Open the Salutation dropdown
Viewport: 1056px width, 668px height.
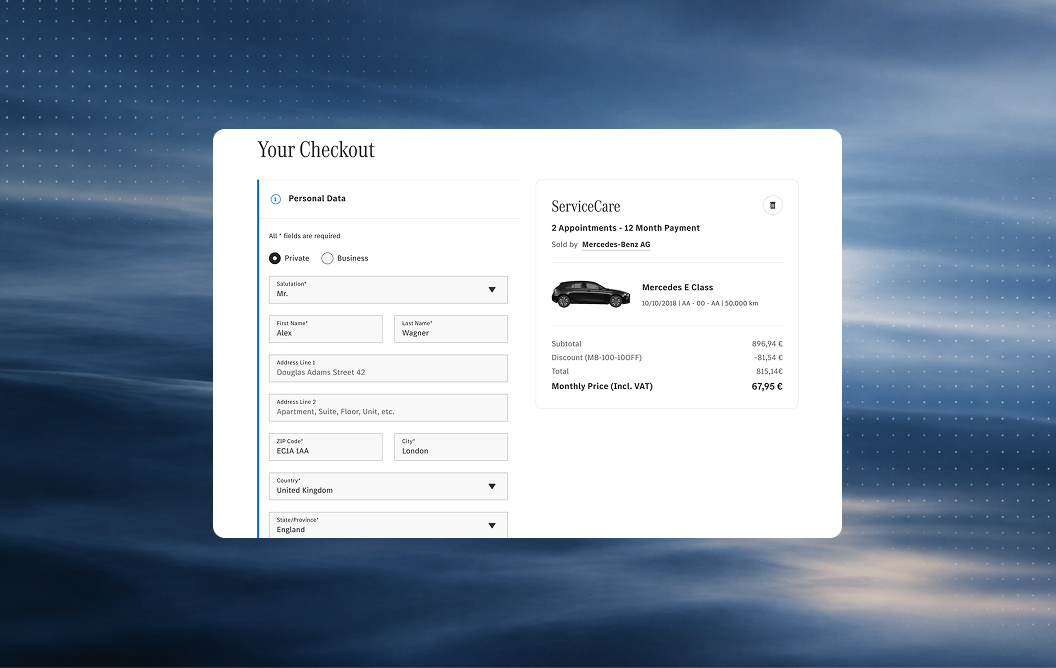pyautogui.click(x=388, y=290)
